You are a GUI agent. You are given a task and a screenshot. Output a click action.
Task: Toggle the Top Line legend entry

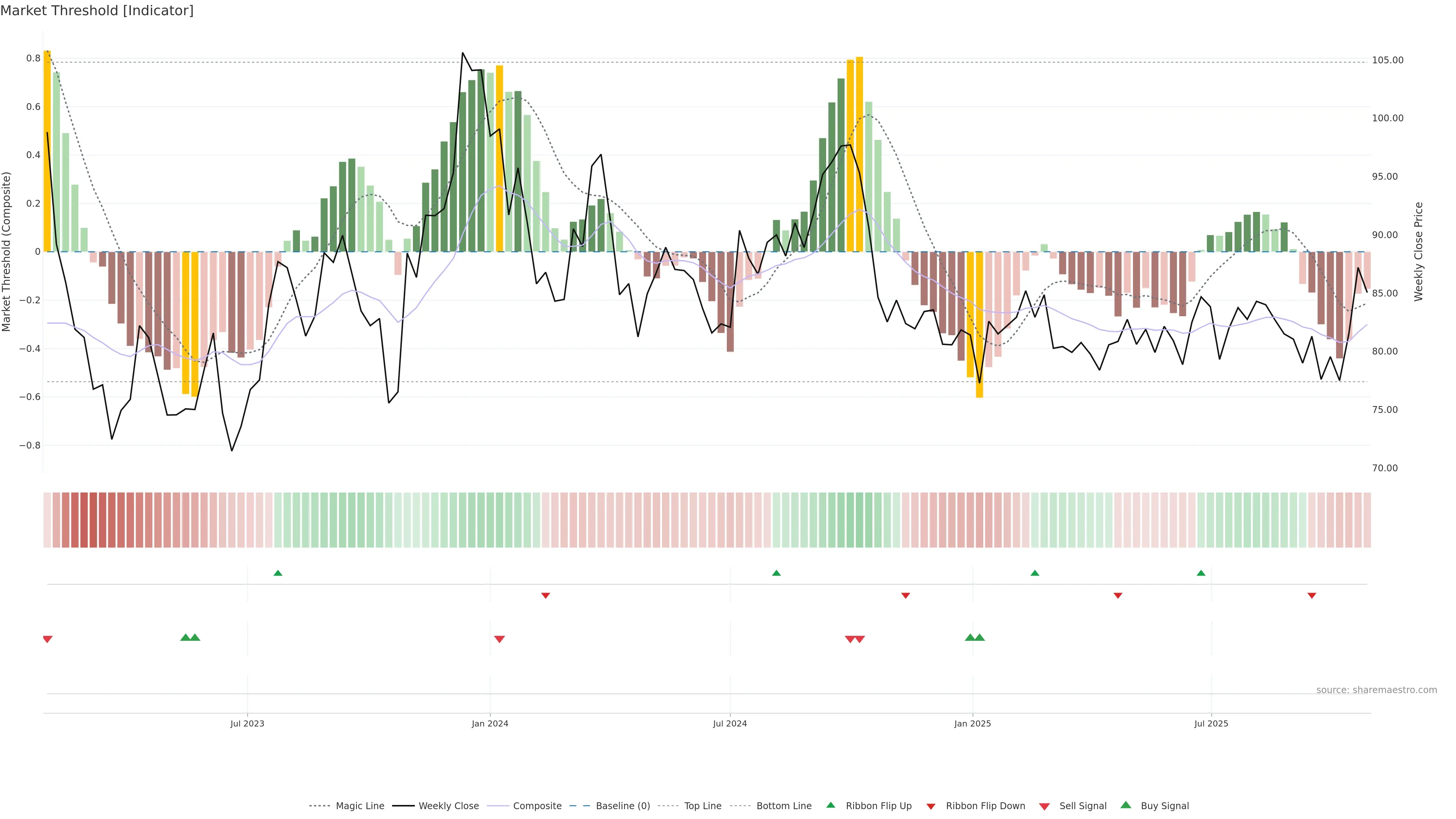coord(703,806)
